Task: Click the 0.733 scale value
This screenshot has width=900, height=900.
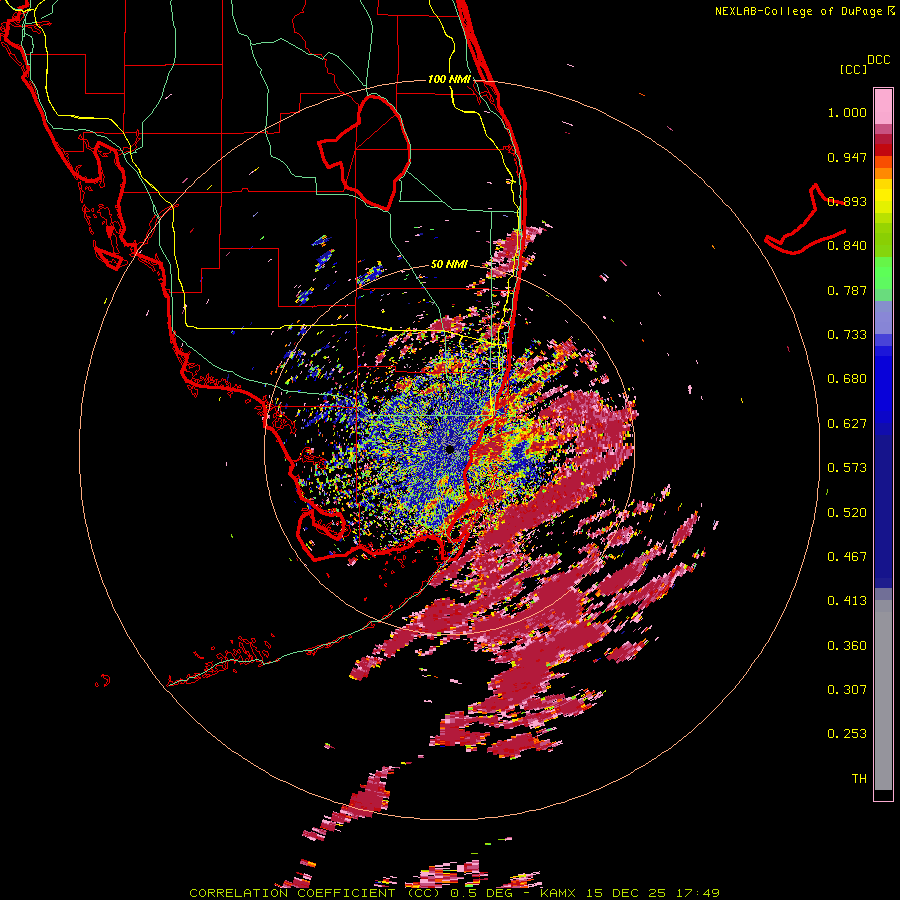Action: [847, 335]
